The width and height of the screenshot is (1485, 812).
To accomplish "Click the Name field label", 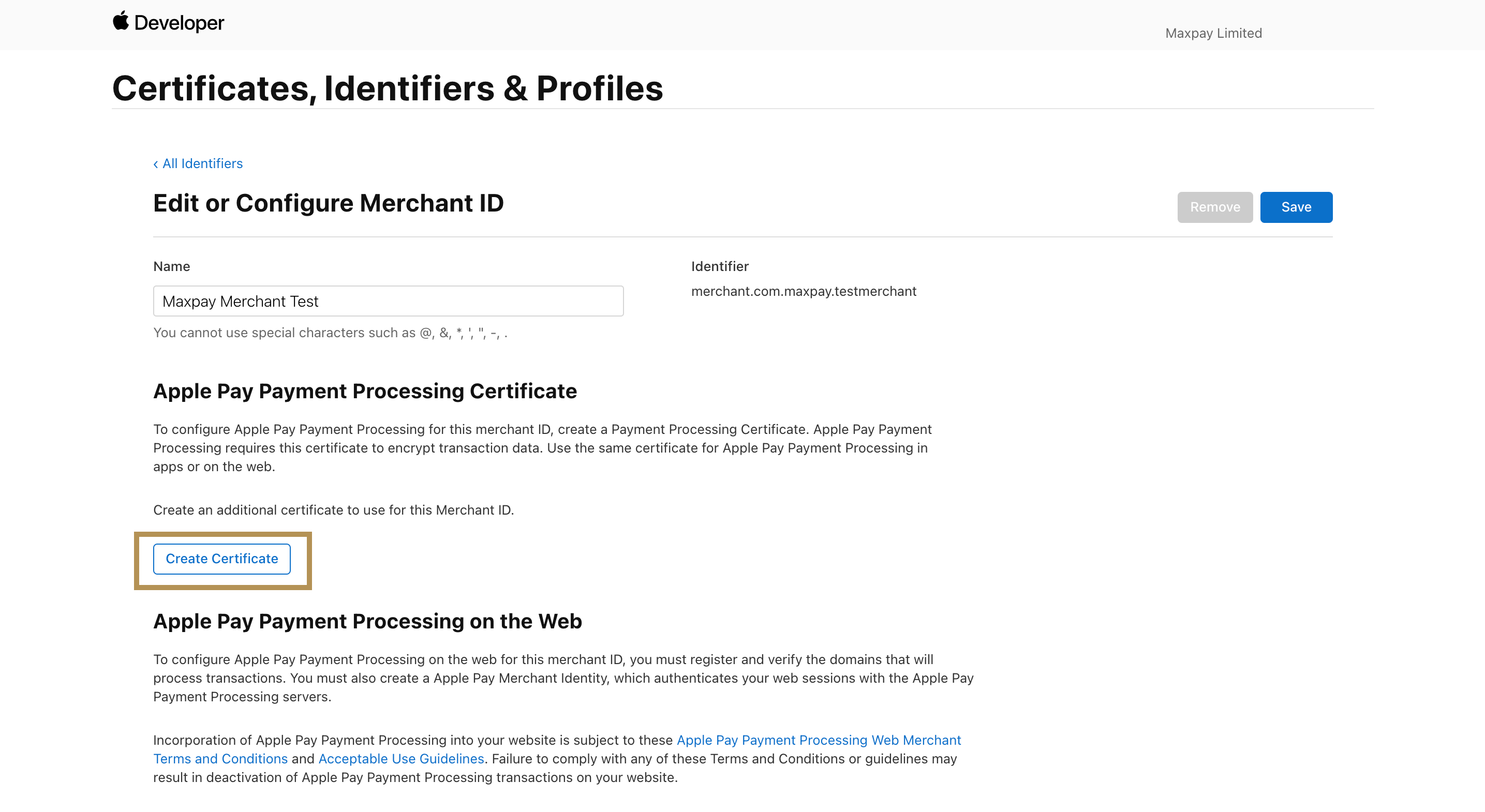I will click(171, 266).
